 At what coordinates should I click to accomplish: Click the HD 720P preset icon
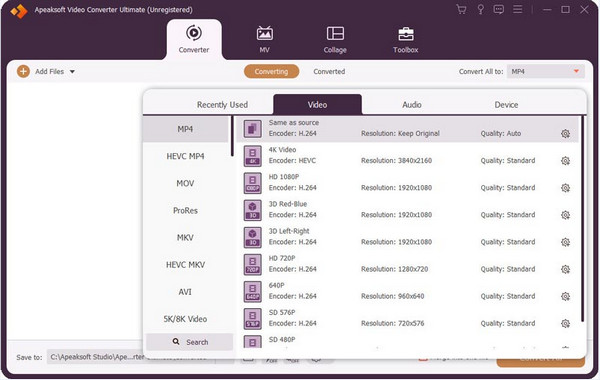253,264
